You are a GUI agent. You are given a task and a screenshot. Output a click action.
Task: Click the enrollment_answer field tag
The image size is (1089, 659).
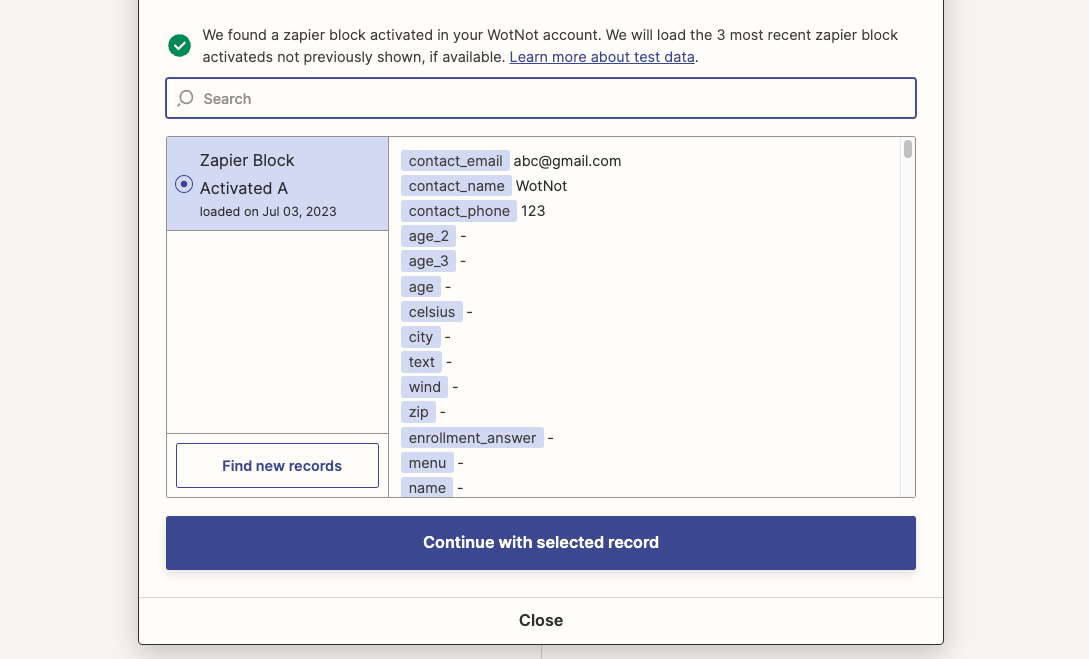click(472, 437)
